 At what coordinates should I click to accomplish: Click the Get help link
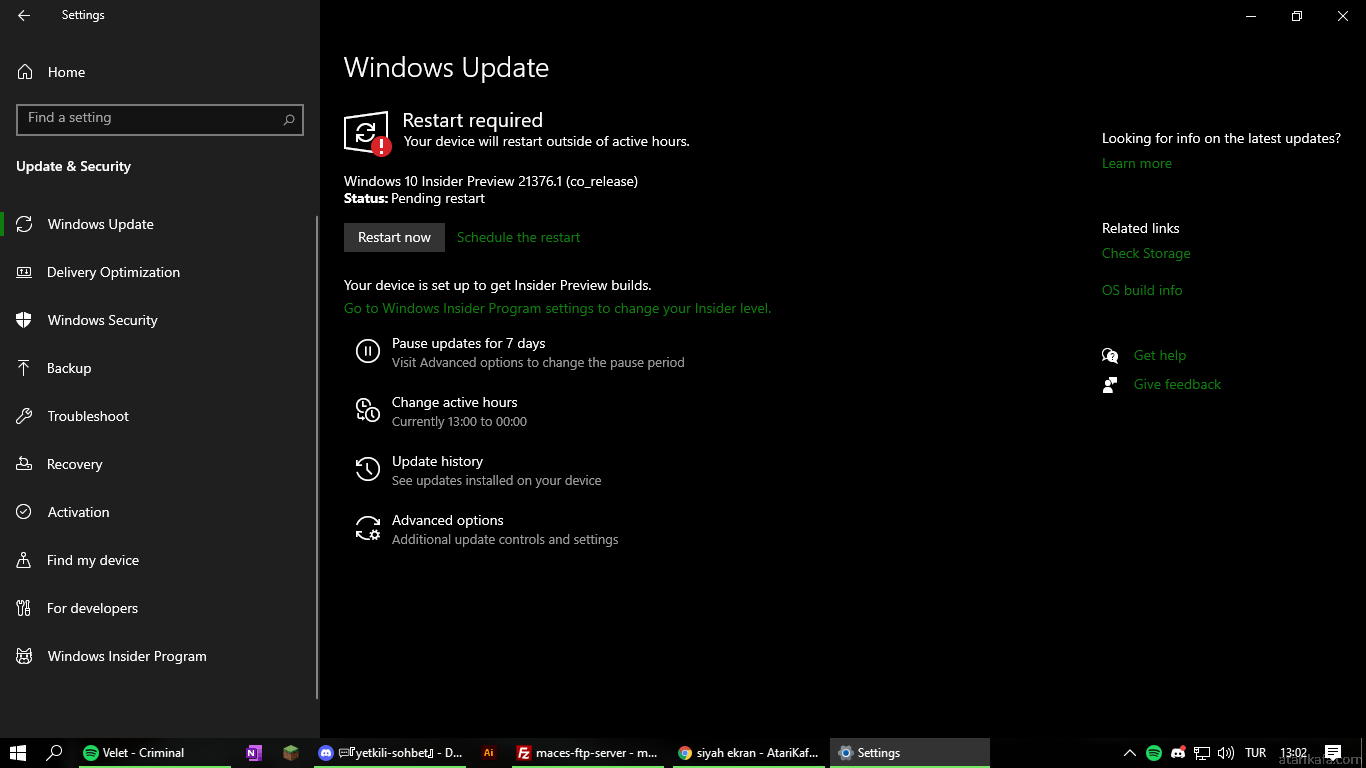tap(1159, 355)
